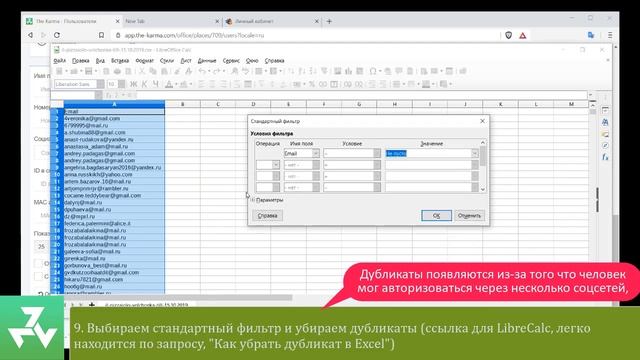Click the Redo arrow in Calc toolbar
This screenshot has height=360, width=640.
[217, 71]
